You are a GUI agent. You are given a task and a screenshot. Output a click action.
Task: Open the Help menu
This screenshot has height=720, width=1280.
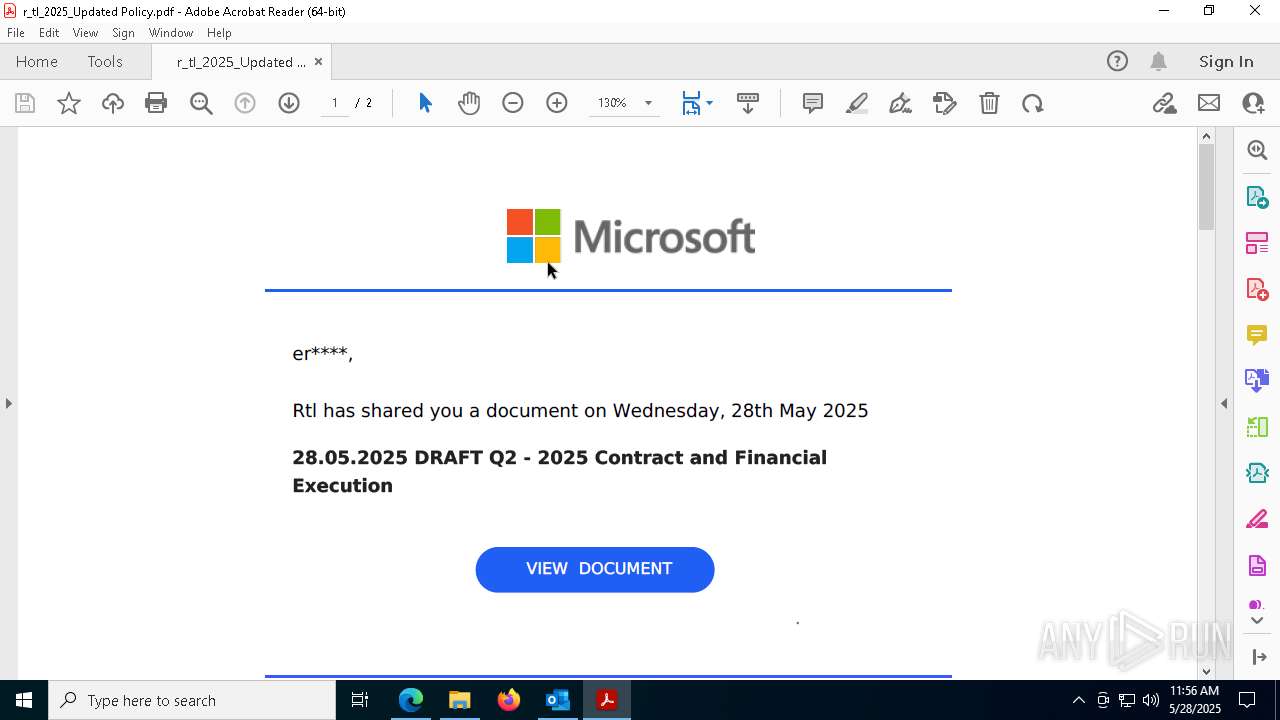[219, 33]
